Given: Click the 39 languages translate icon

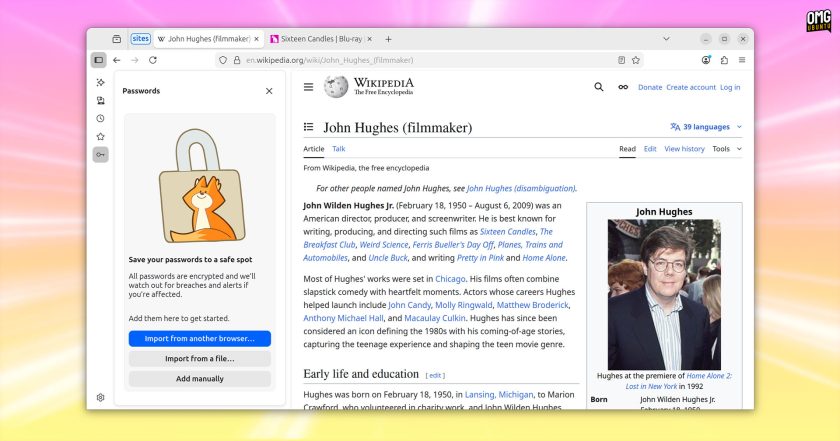Looking at the screenshot, I should point(675,127).
